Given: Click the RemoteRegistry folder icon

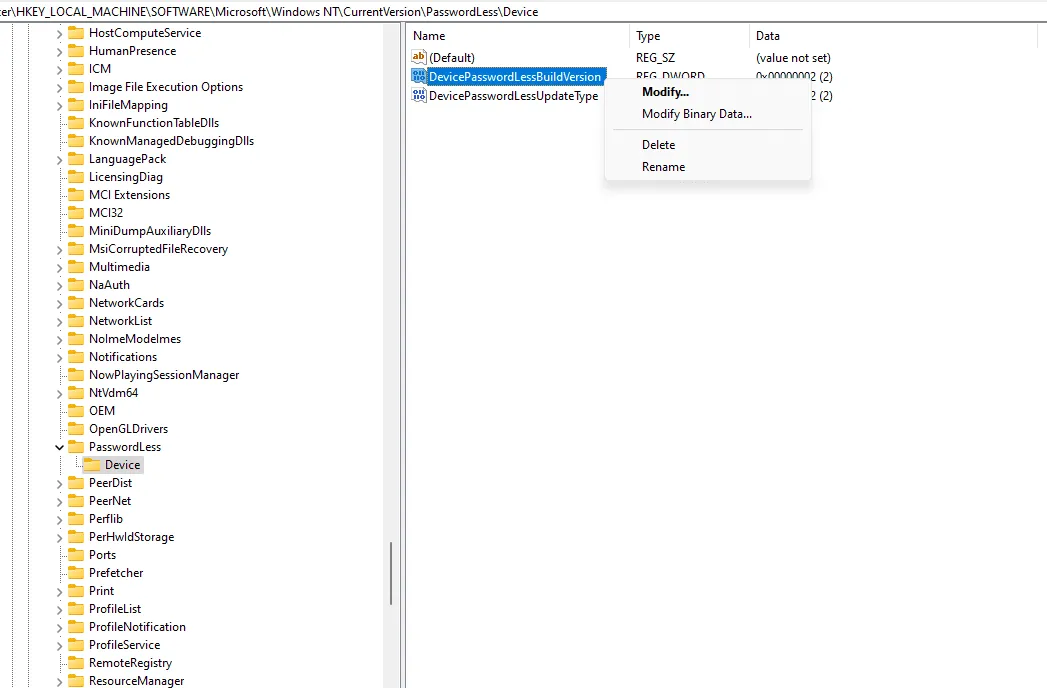Looking at the screenshot, I should click(x=77, y=663).
